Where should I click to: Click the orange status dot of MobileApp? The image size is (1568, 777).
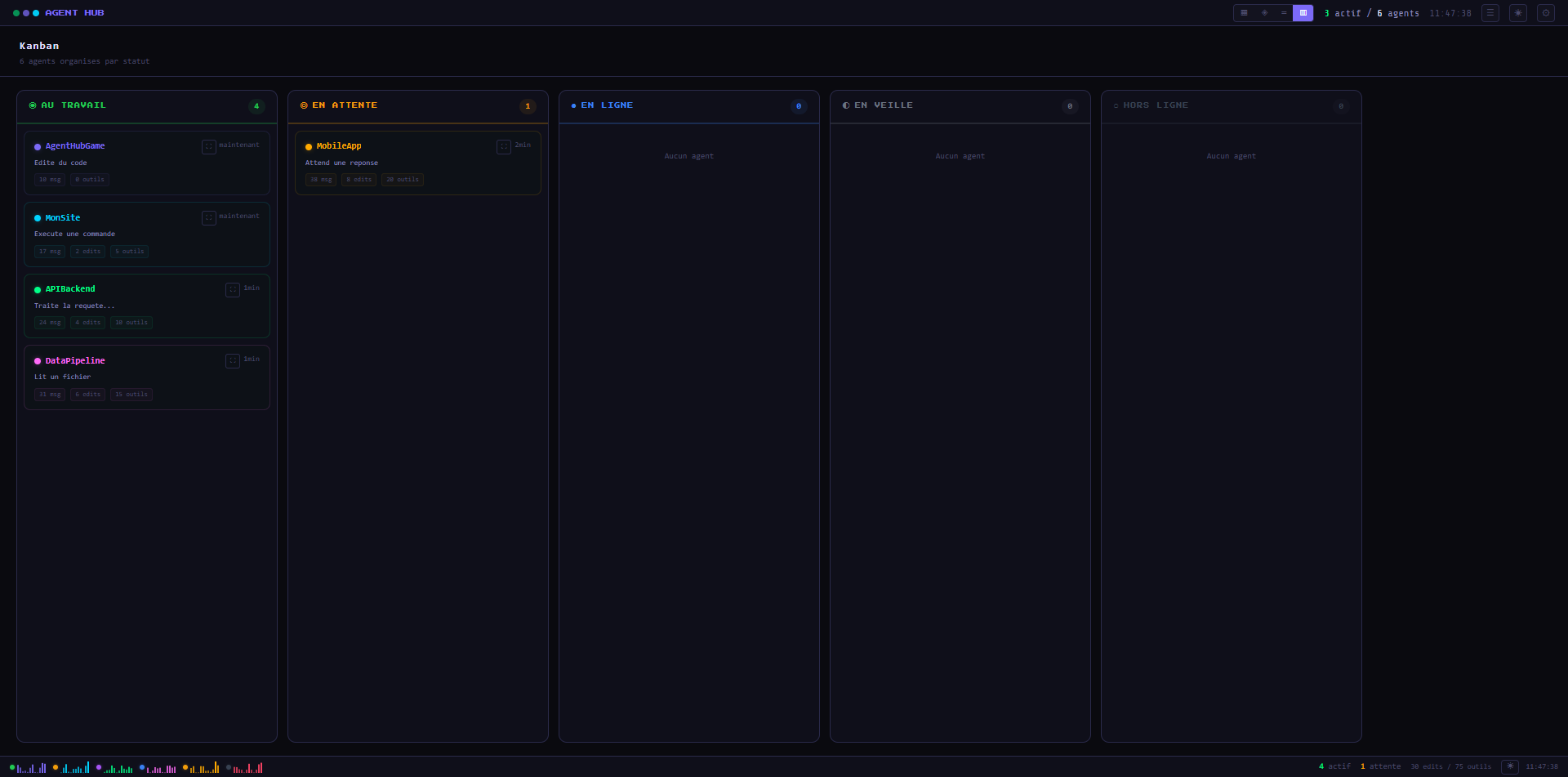click(309, 147)
